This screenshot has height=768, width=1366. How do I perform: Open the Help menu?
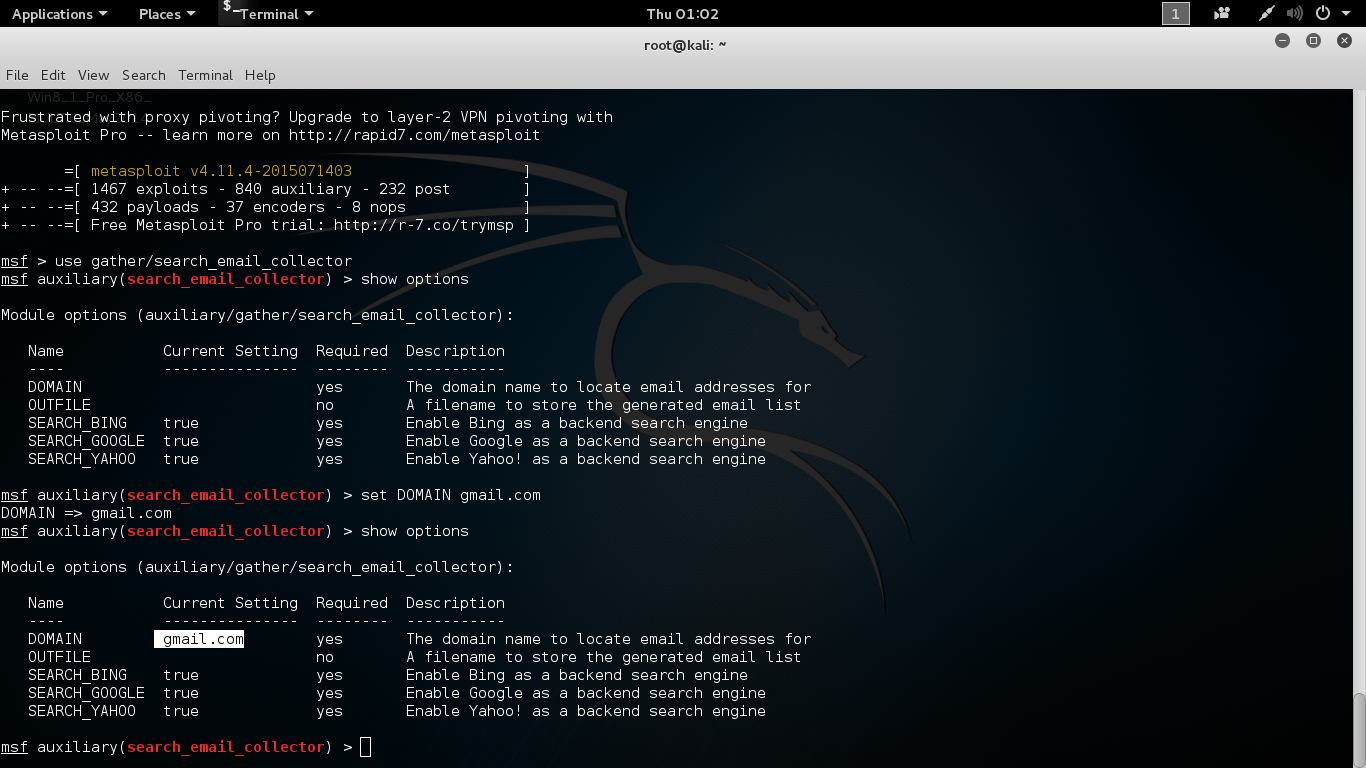coord(259,75)
